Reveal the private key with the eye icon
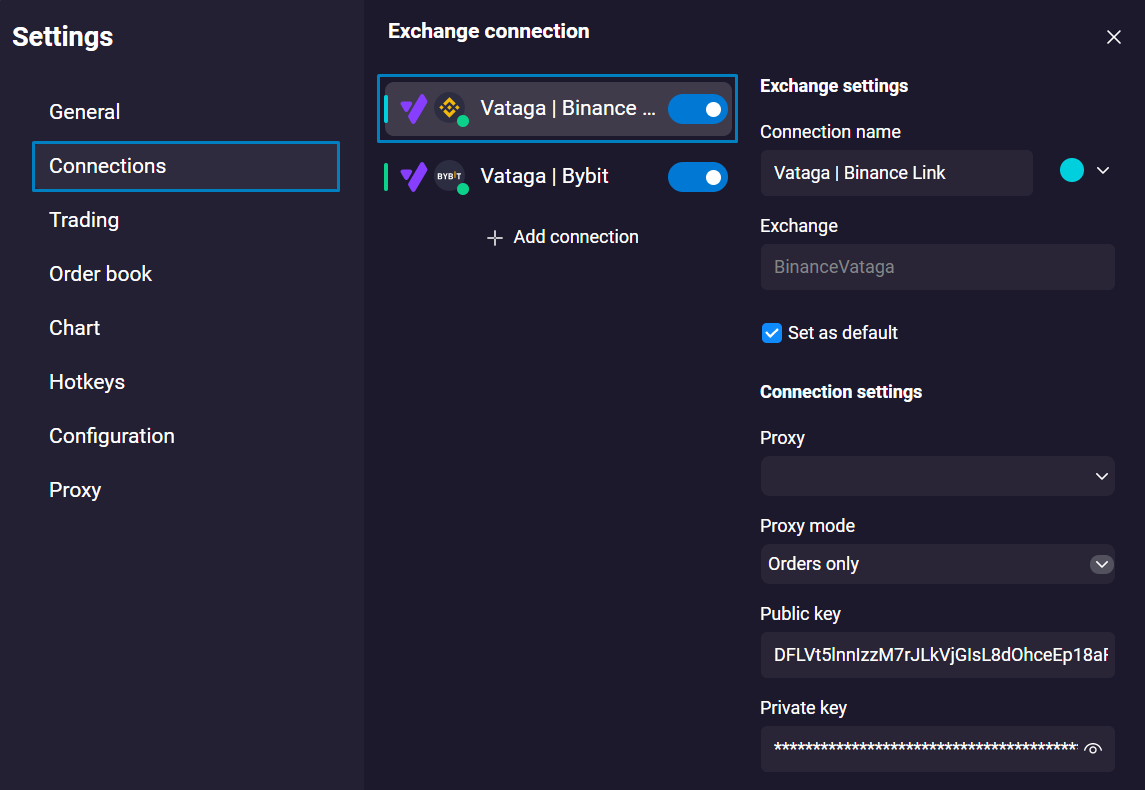The width and height of the screenshot is (1145, 790). tap(1092, 748)
